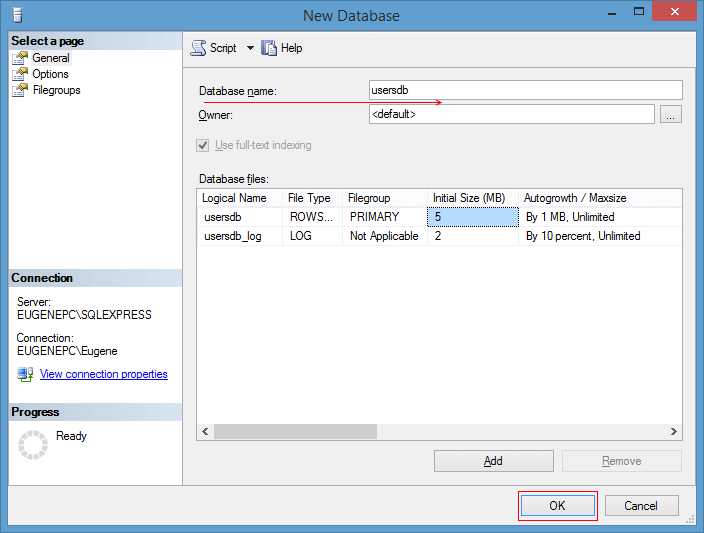Click Initial Size cell showing 5

tap(473, 216)
